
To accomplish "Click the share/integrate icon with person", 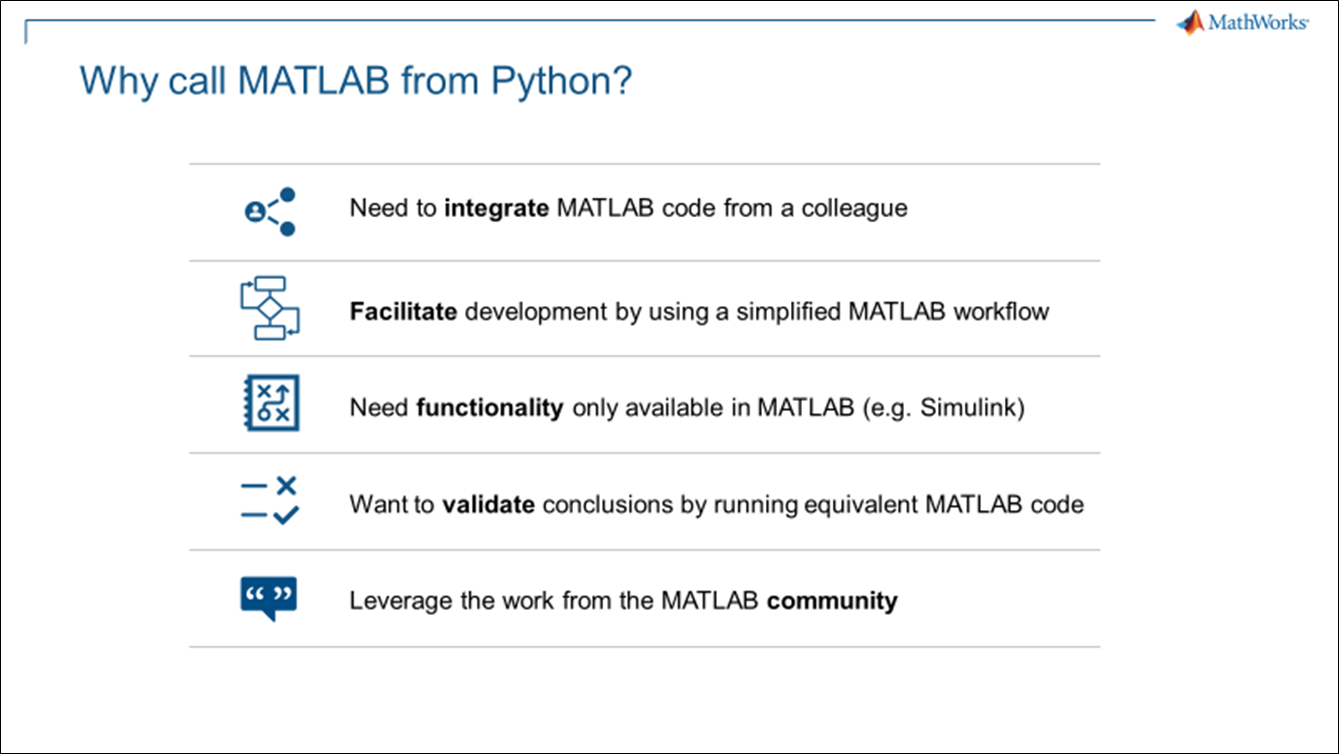I will 271,212.
